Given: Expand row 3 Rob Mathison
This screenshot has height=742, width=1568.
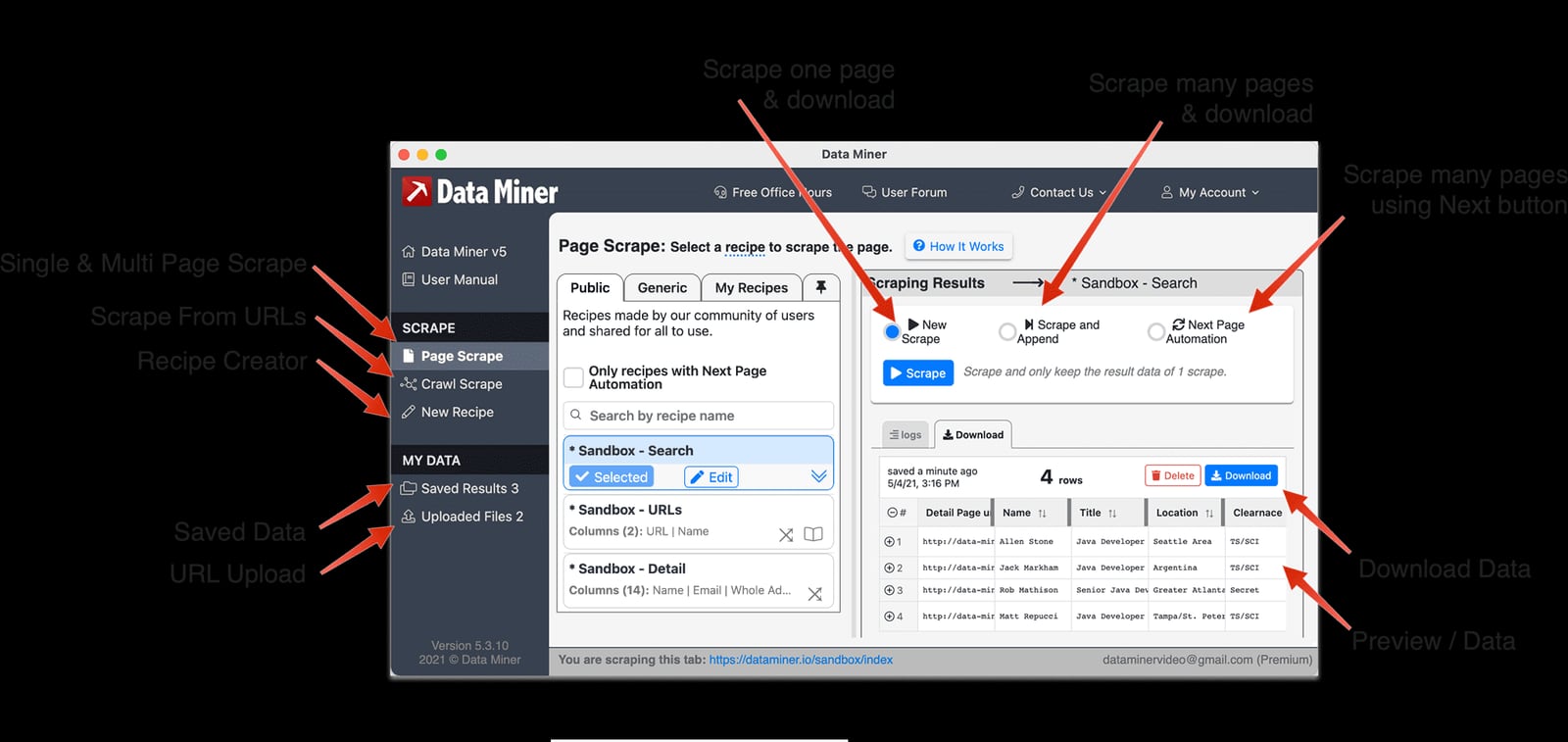Looking at the screenshot, I should click(x=890, y=590).
